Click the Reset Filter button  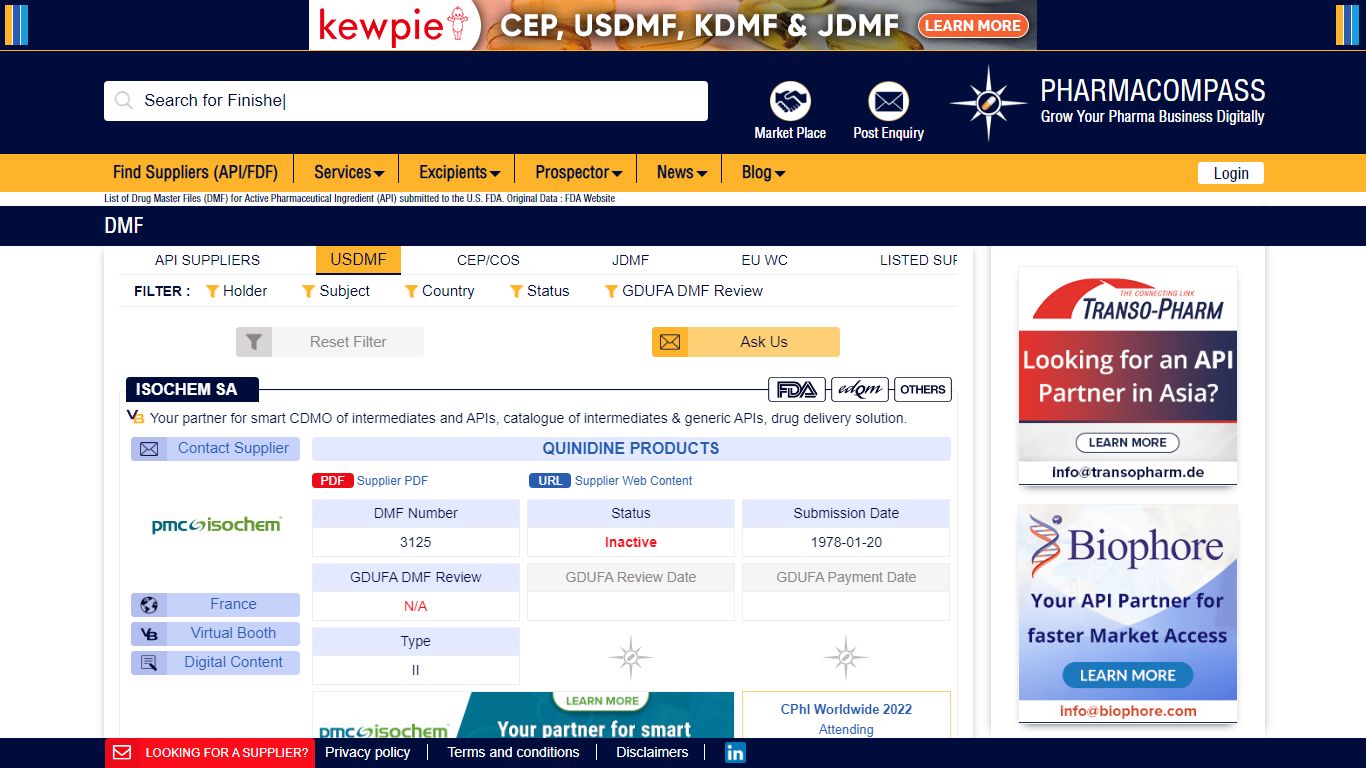coord(330,342)
